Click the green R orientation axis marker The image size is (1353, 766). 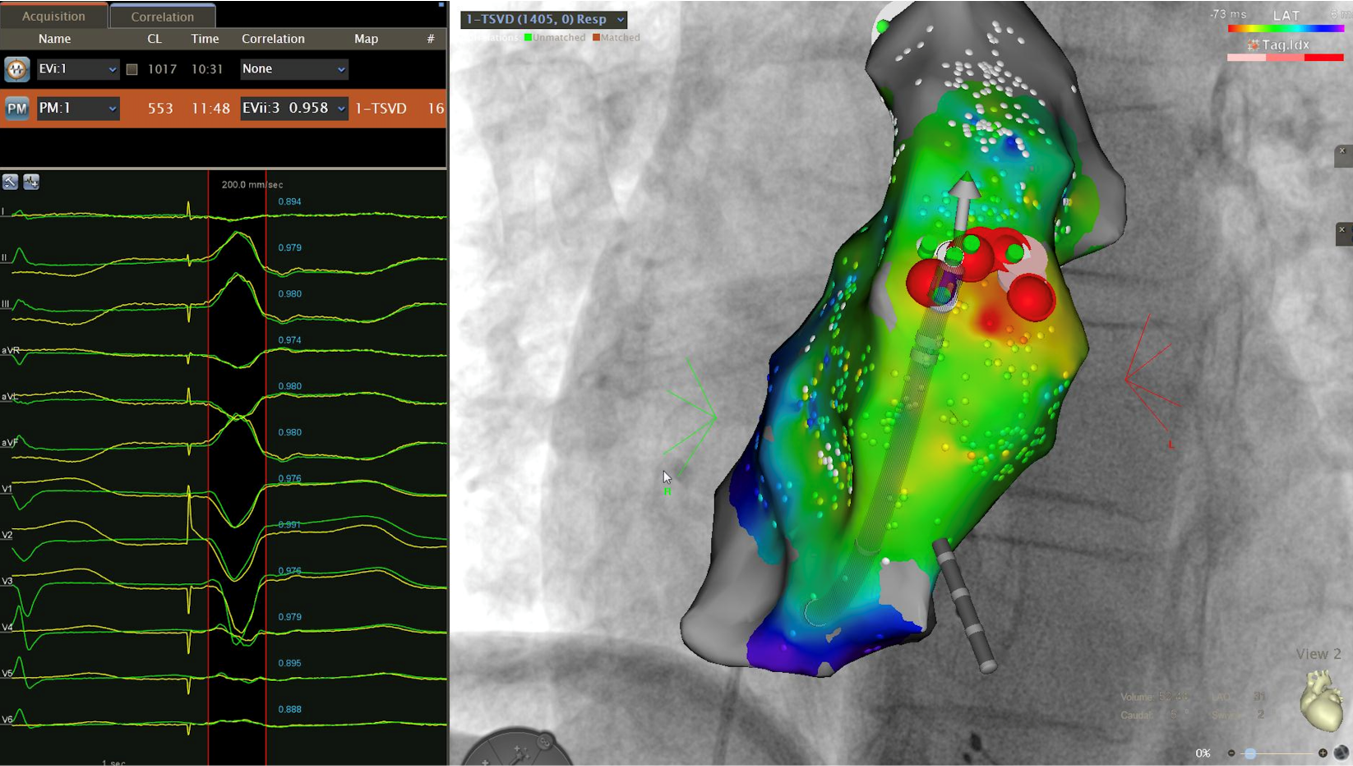click(667, 491)
